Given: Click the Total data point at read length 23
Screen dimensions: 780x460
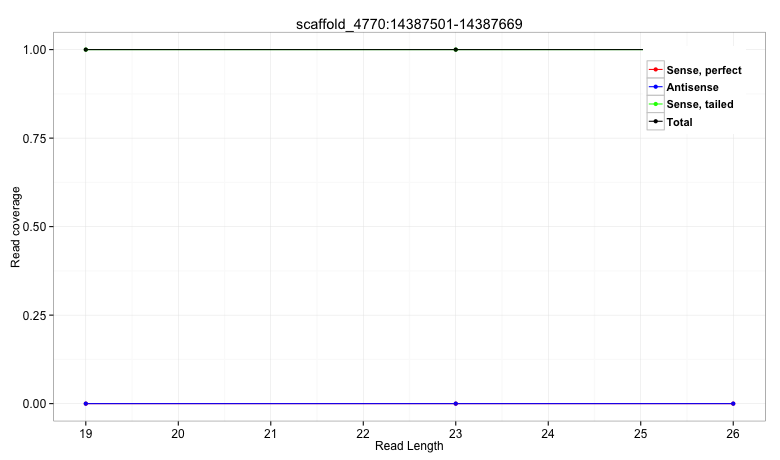Looking at the screenshot, I should click(x=456, y=49).
